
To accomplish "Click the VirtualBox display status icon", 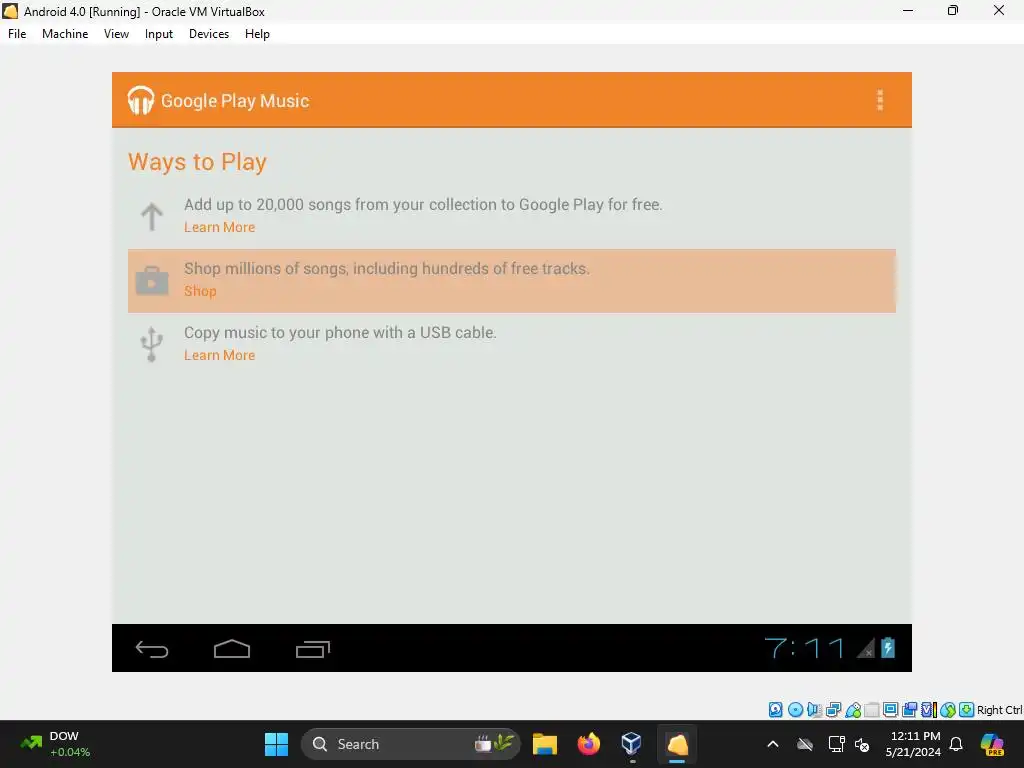I will click(x=890, y=710).
